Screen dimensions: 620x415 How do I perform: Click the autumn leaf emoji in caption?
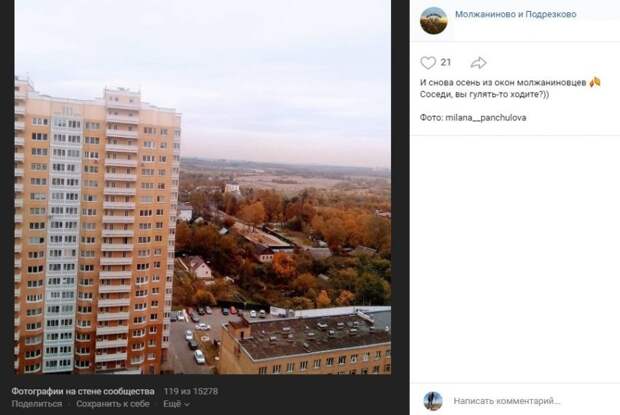[595, 82]
